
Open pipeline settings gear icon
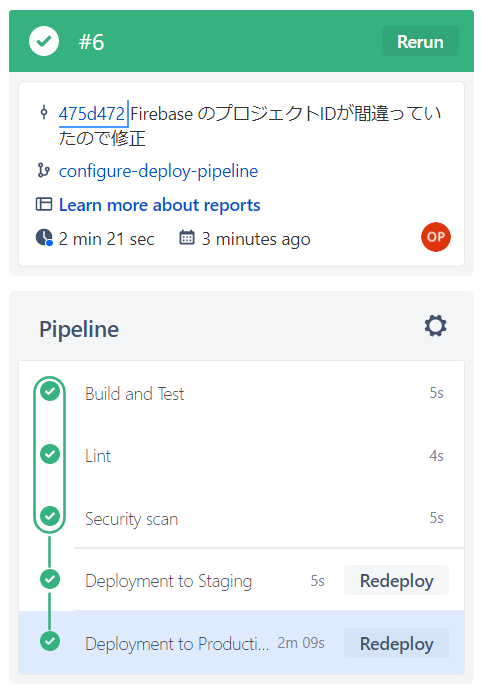click(436, 326)
